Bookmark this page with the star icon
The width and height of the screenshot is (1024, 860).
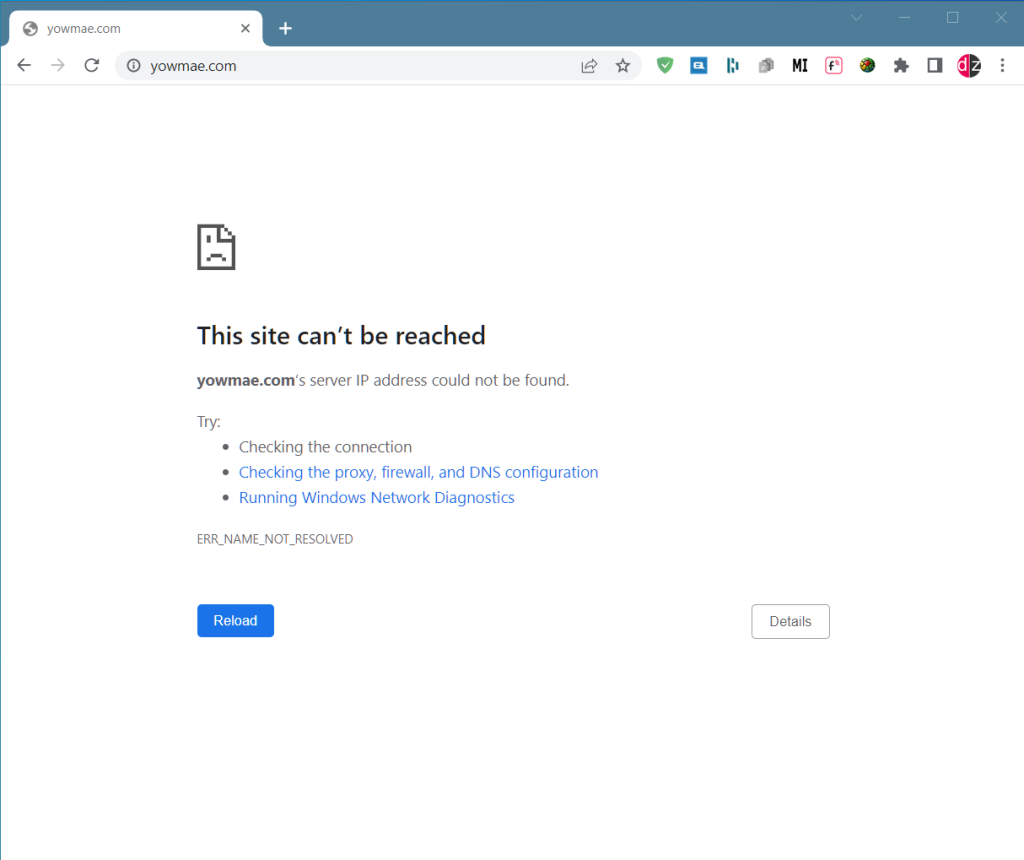[623, 65]
